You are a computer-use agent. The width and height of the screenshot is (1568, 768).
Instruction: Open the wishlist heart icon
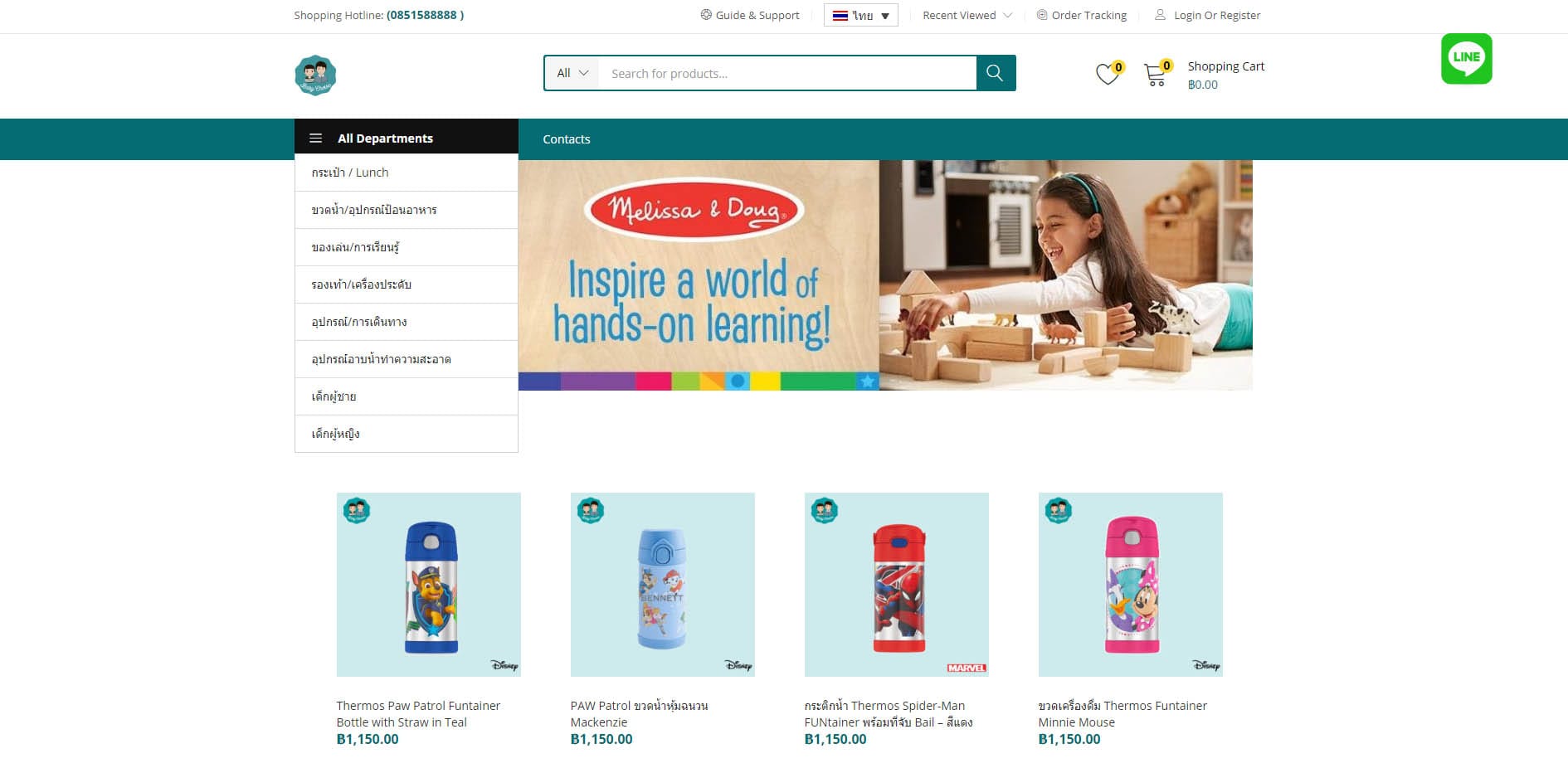pos(1108,74)
